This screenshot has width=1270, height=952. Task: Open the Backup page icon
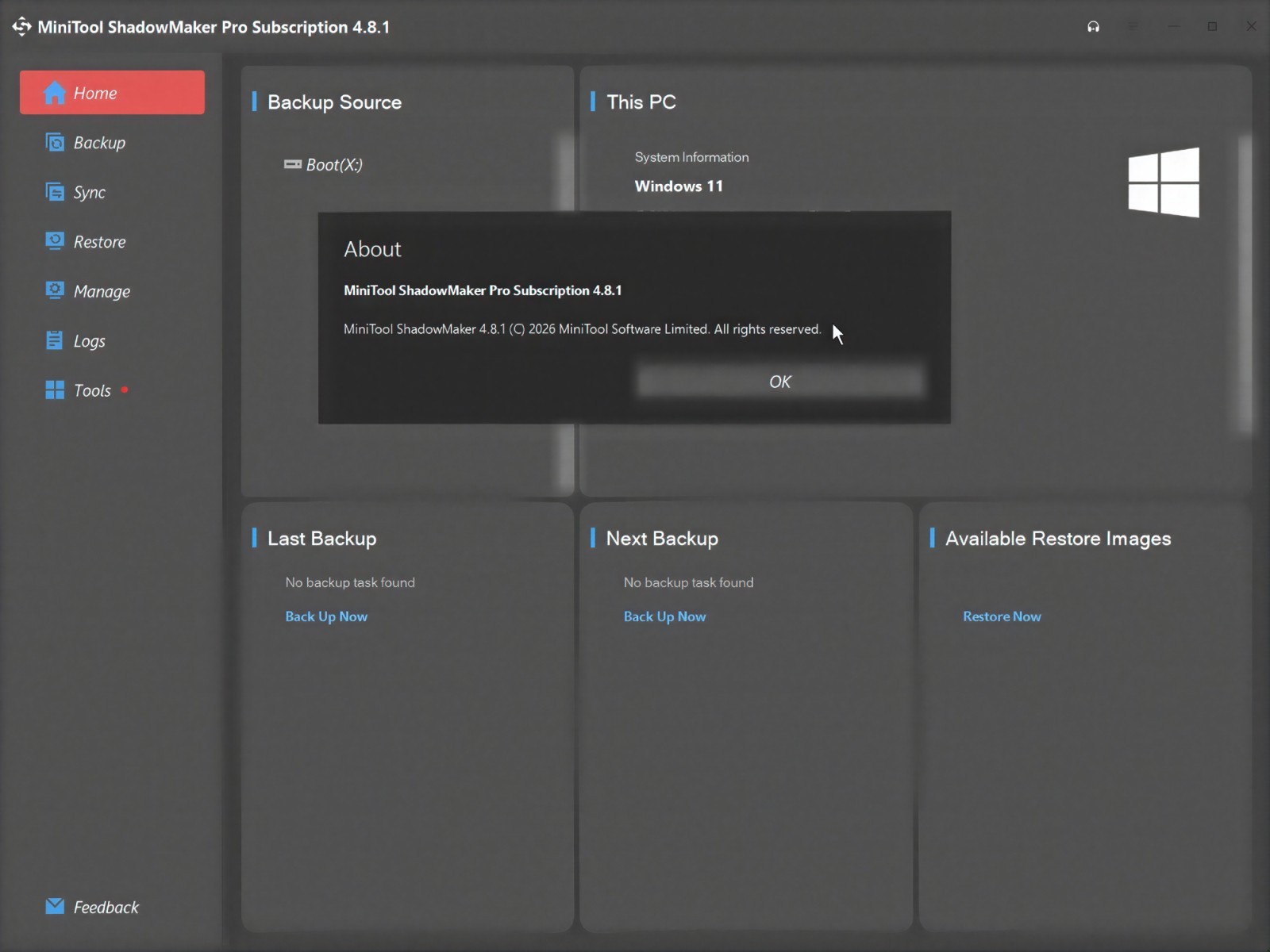pyautogui.click(x=55, y=143)
